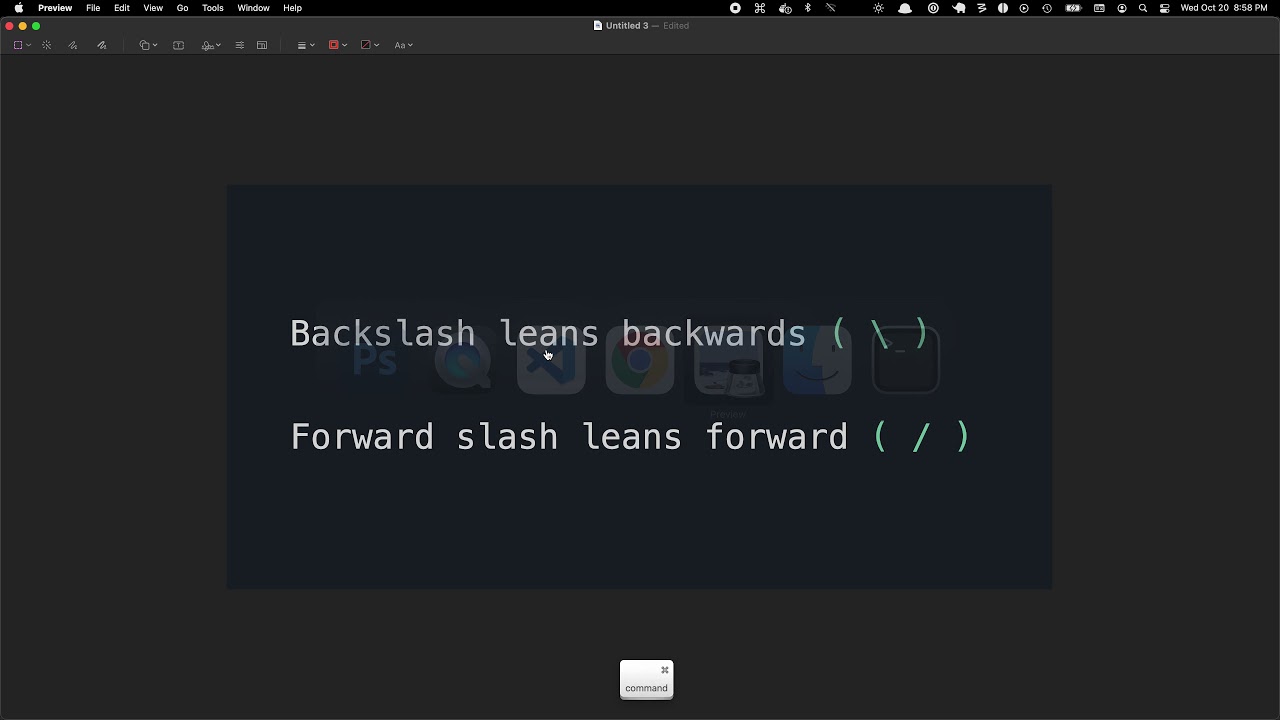Open the Preview application menu
Image resolution: width=1280 pixels, height=720 pixels.
pos(55,8)
